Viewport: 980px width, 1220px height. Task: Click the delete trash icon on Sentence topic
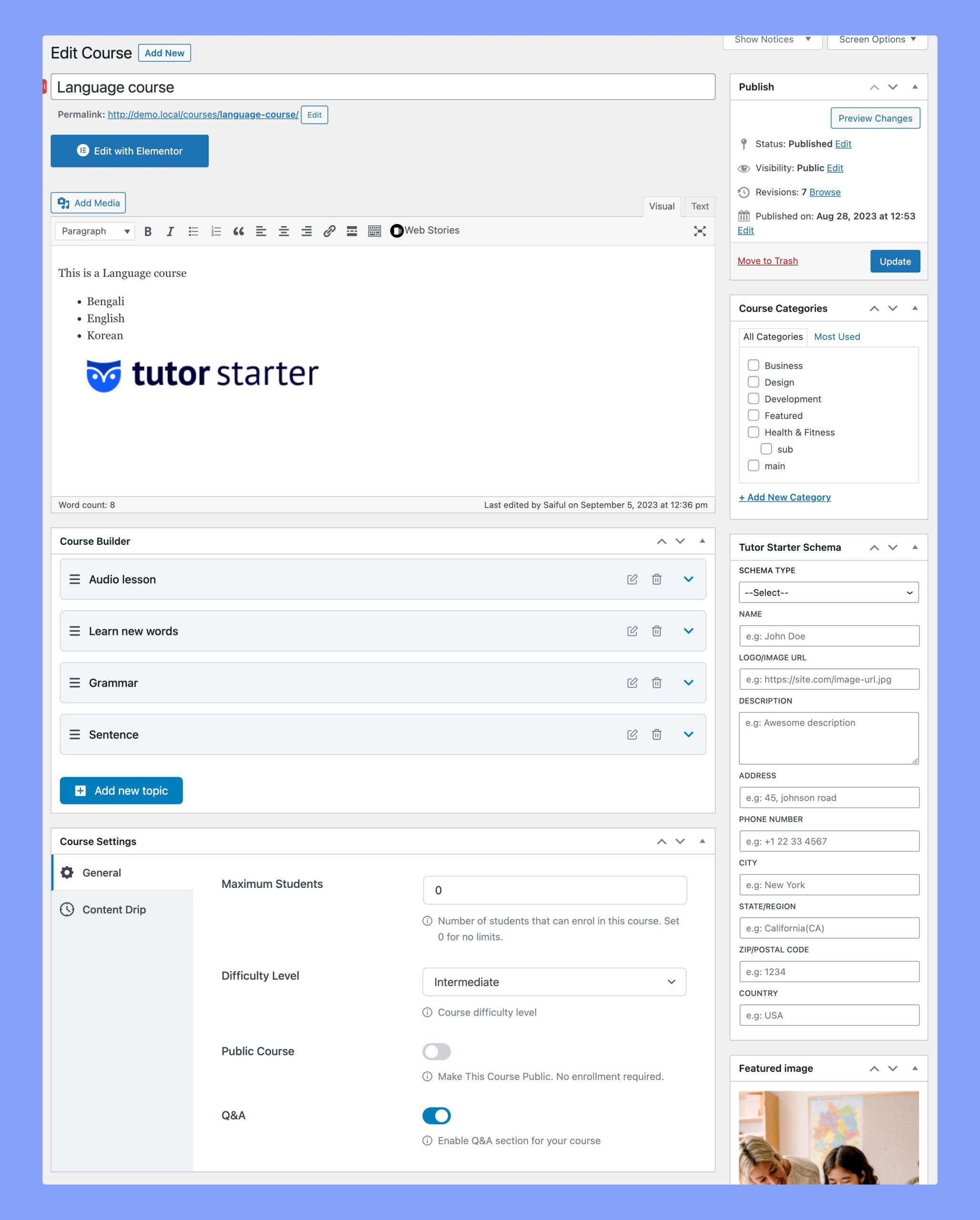657,734
